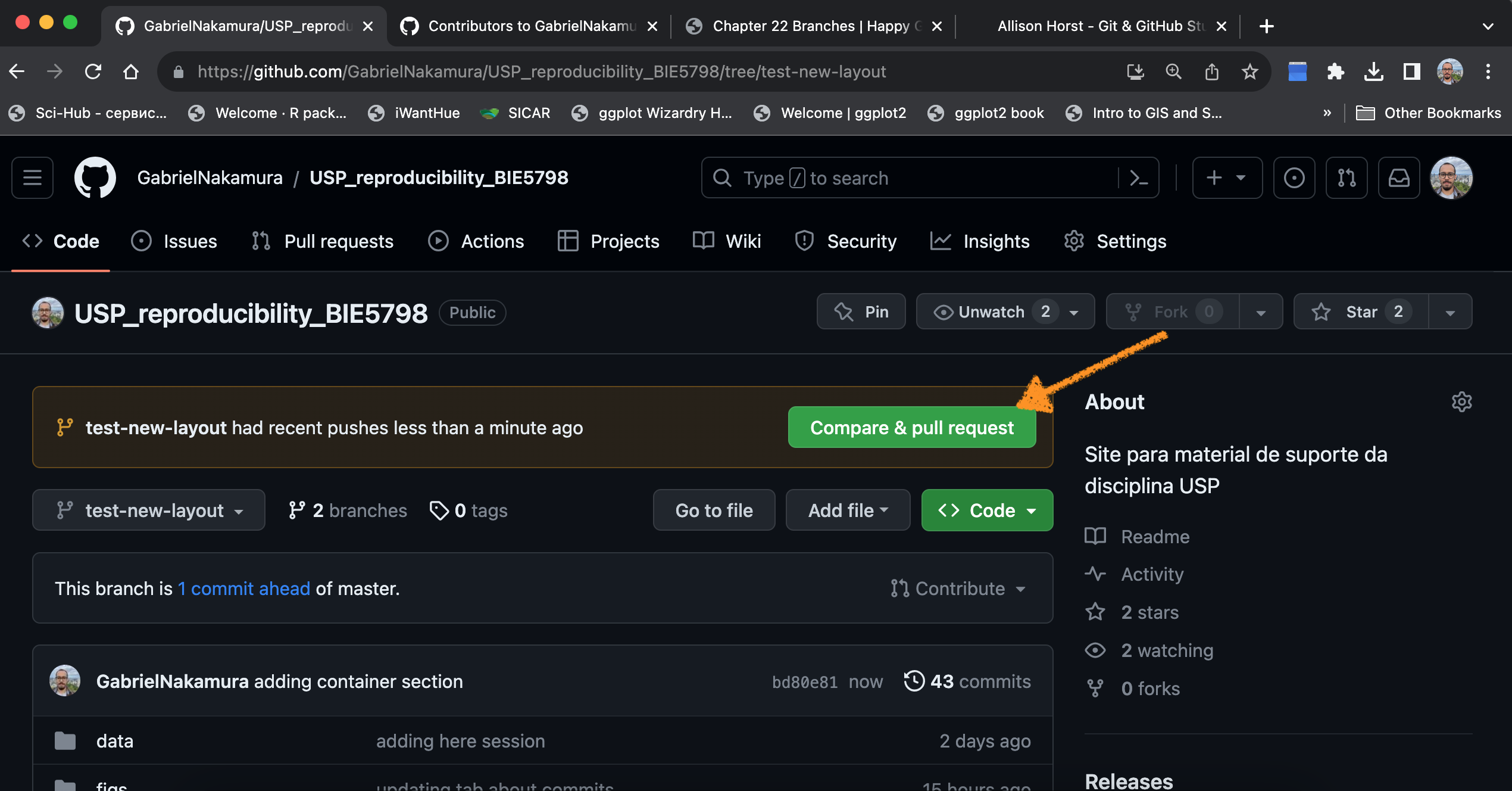This screenshot has height=791, width=1512.
Task: Expand the Star lists dropdown arrow
Action: [1450, 311]
